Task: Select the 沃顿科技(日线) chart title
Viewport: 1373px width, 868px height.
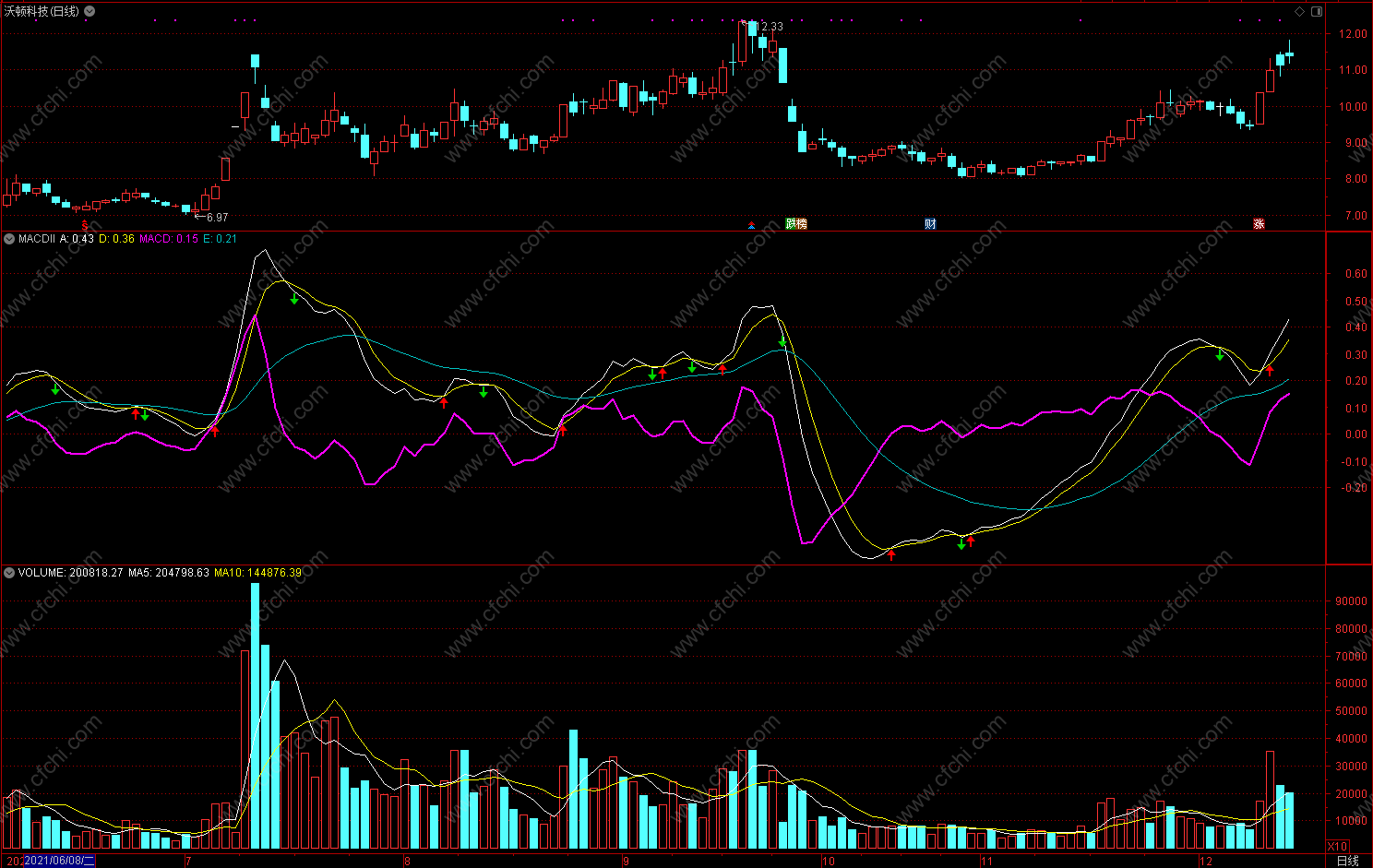Action: [42, 11]
